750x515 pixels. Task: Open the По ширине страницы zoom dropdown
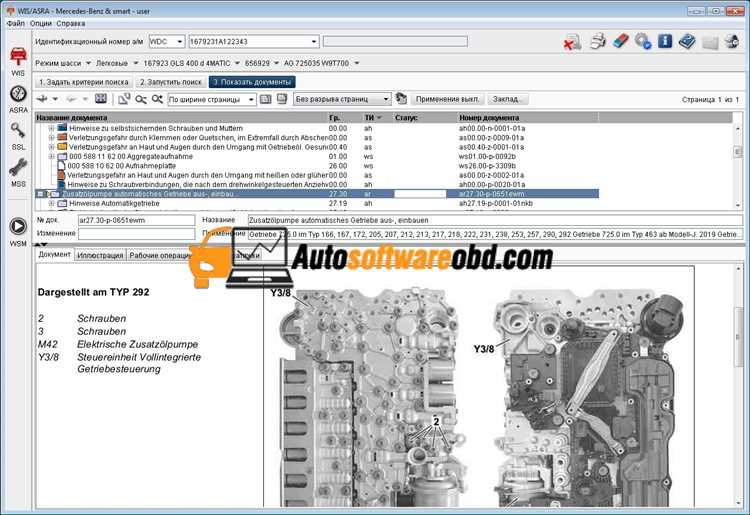click(x=251, y=99)
